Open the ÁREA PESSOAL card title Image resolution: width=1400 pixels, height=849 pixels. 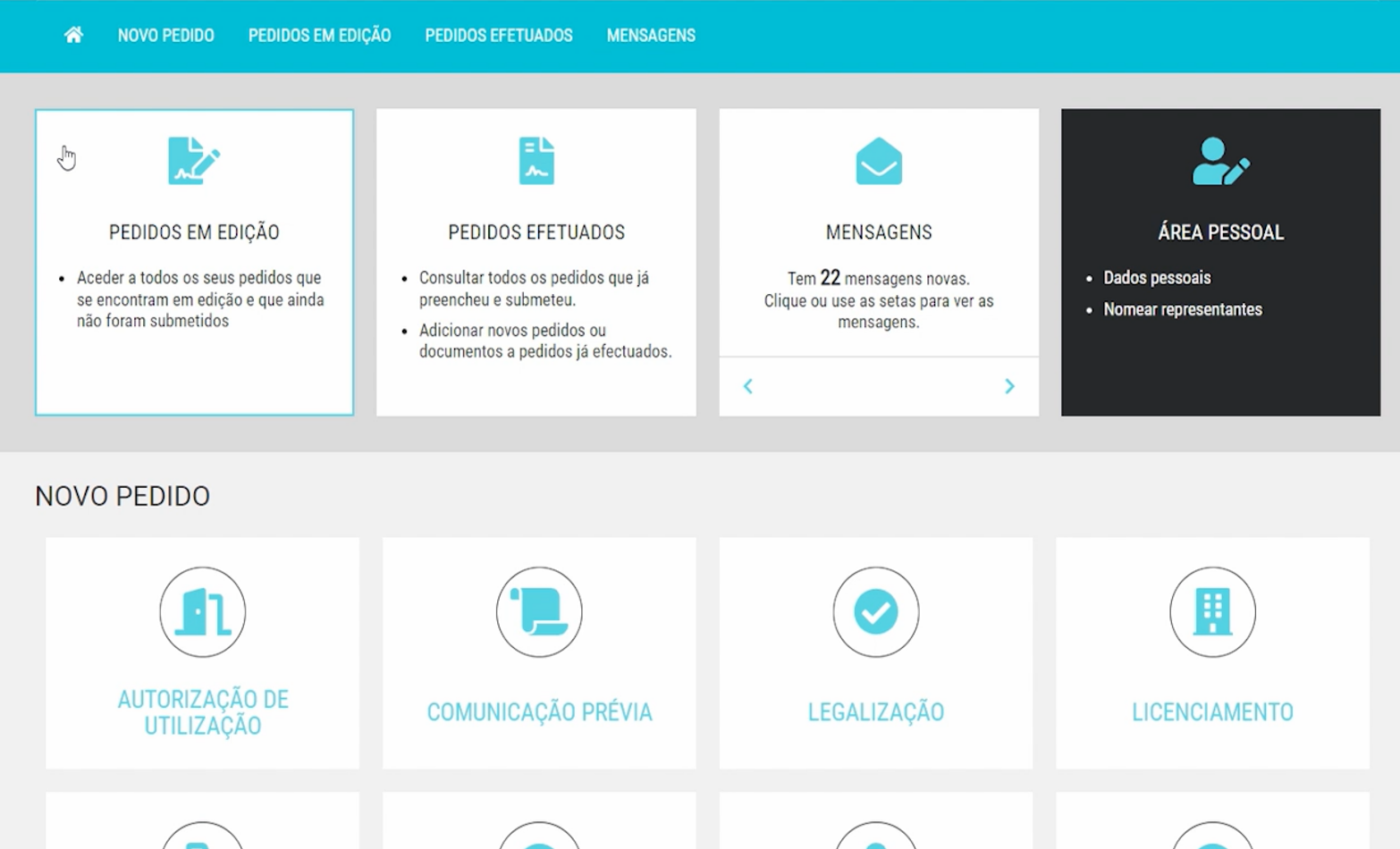click(1221, 232)
